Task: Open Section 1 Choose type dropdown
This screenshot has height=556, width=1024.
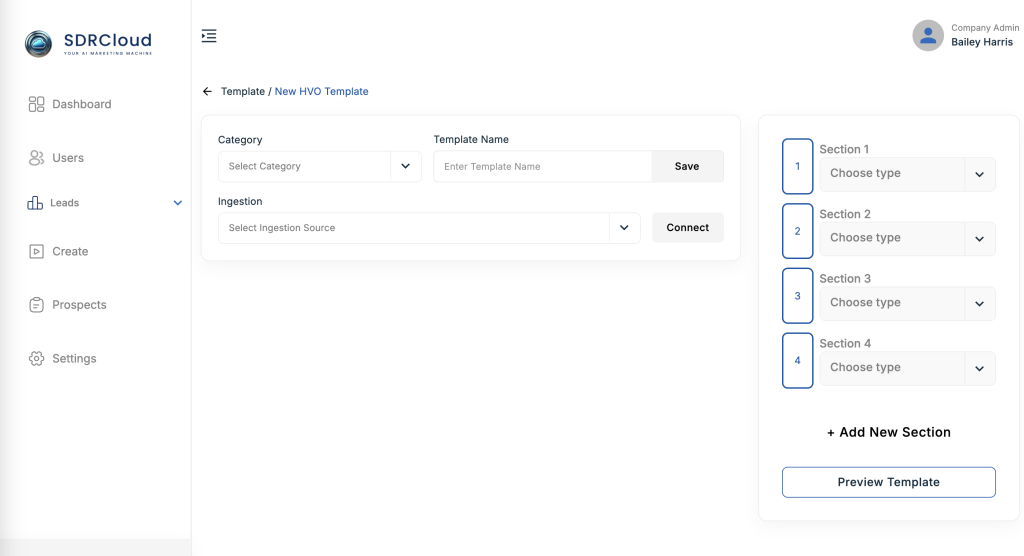Action: [906, 174]
